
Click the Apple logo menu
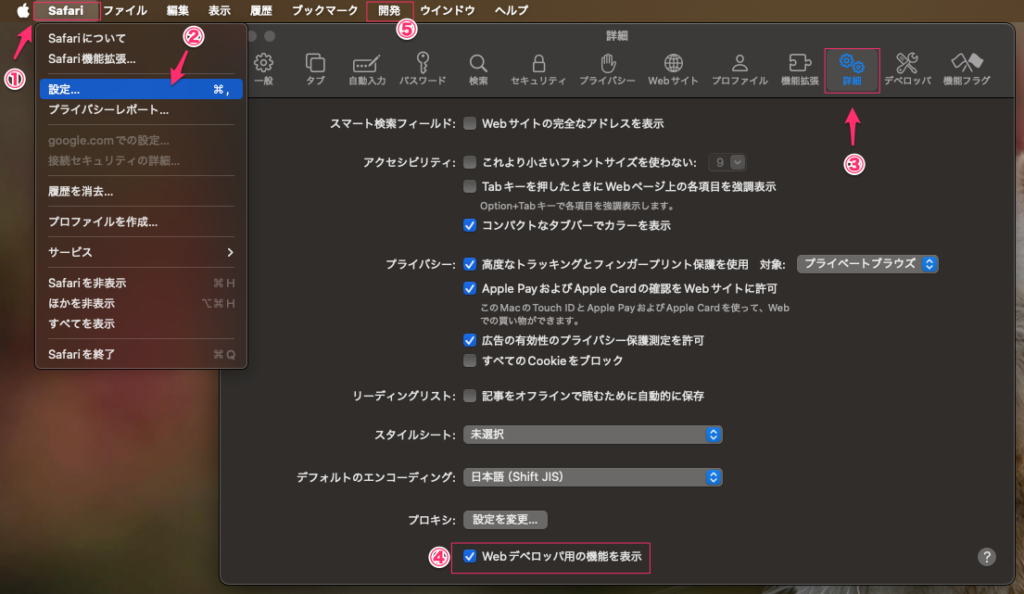[22, 11]
